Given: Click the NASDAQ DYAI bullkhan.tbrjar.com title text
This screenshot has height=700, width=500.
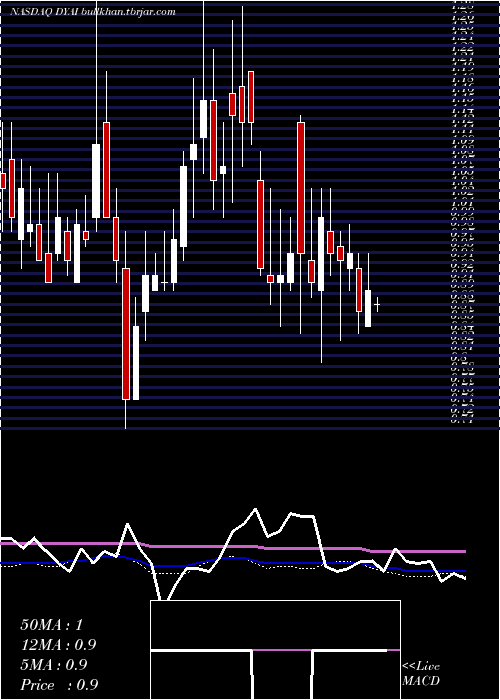Looking at the screenshot, I should click(x=92, y=12).
